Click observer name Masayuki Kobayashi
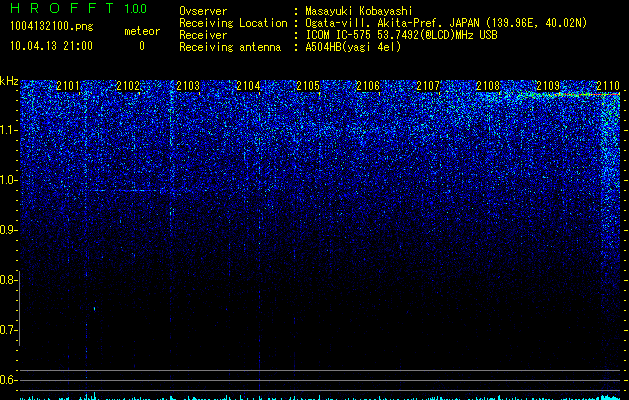Image resolution: width=629 pixels, height=400 pixels. (359, 11)
